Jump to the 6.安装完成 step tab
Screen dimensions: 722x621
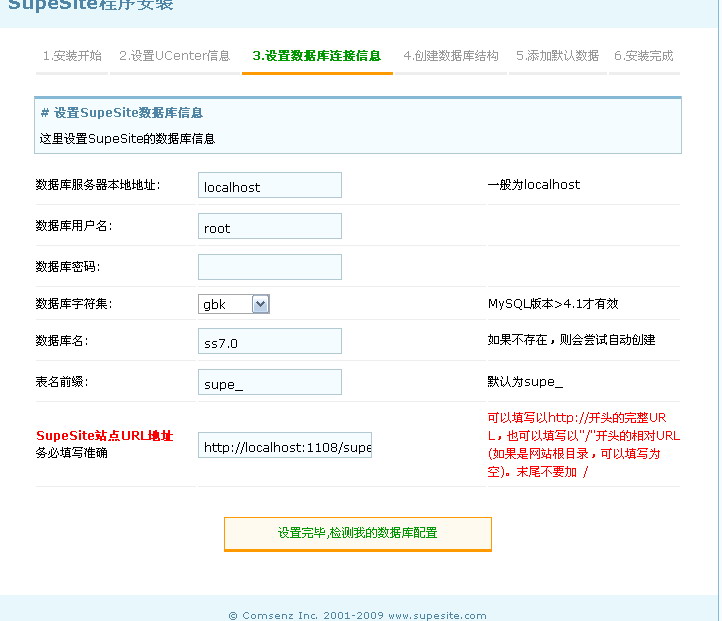point(644,56)
